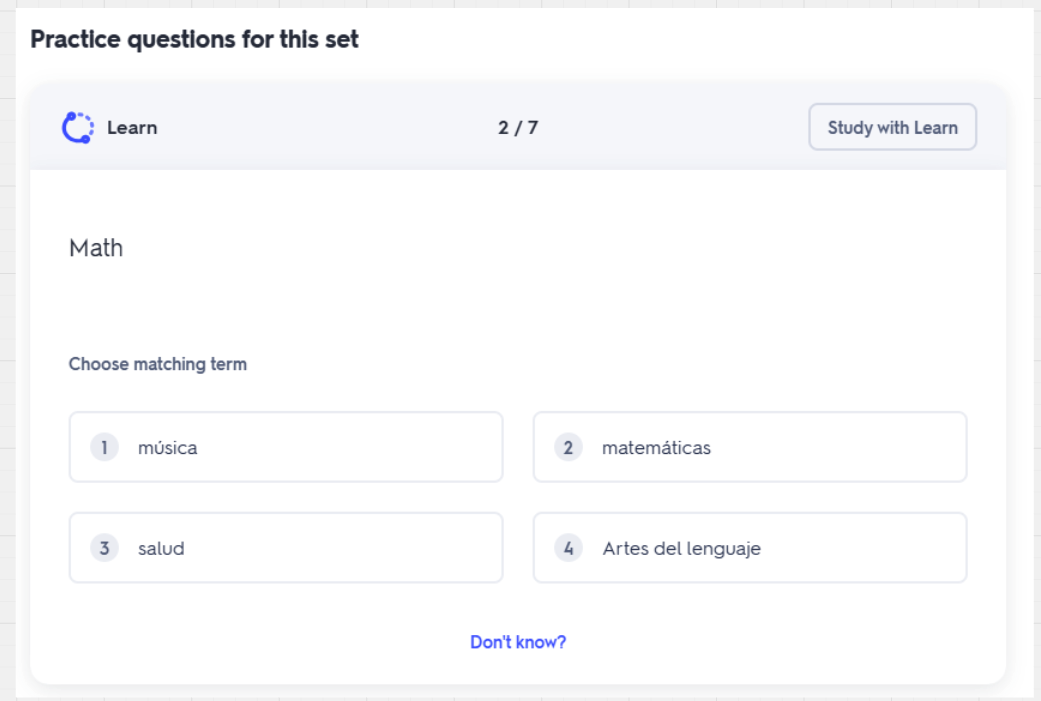Choose the música answer option
Viewport: 1041px width, 701px height.
(286, 447)
